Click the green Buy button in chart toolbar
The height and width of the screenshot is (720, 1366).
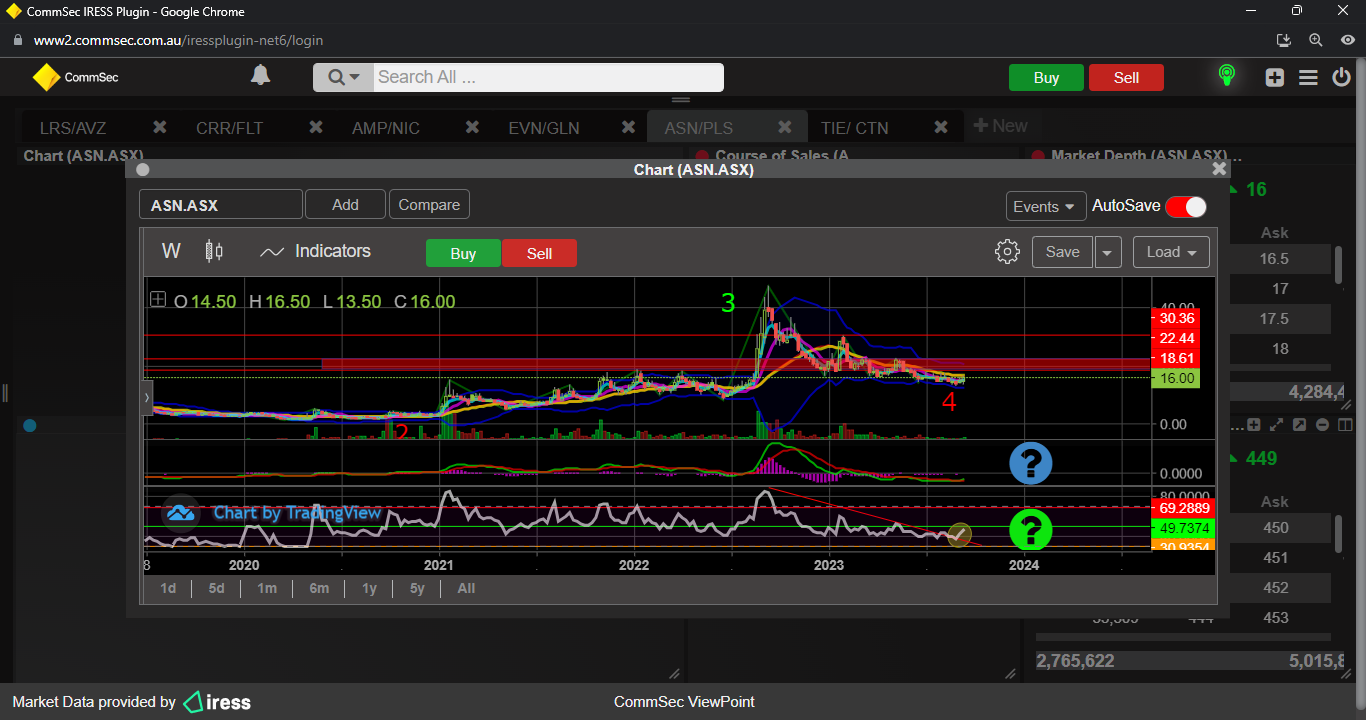463,254
